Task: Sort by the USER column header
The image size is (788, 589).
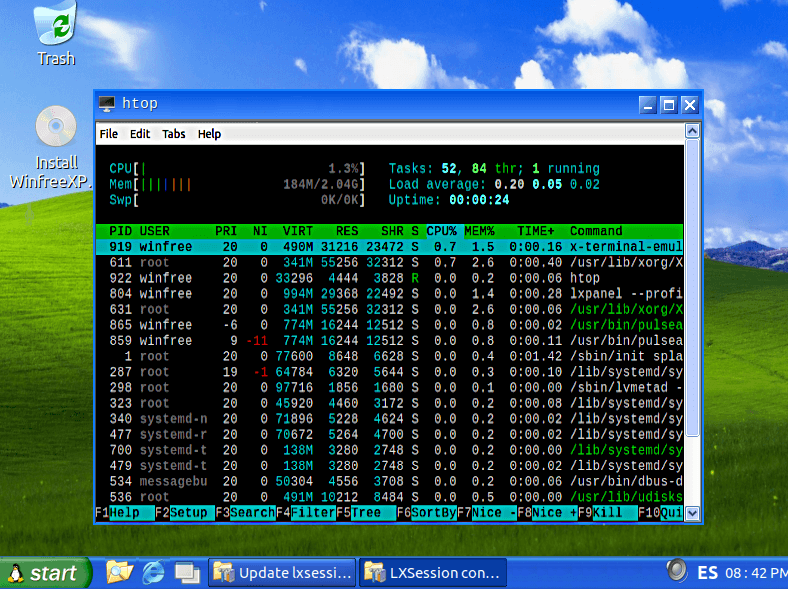Action: 154,231
